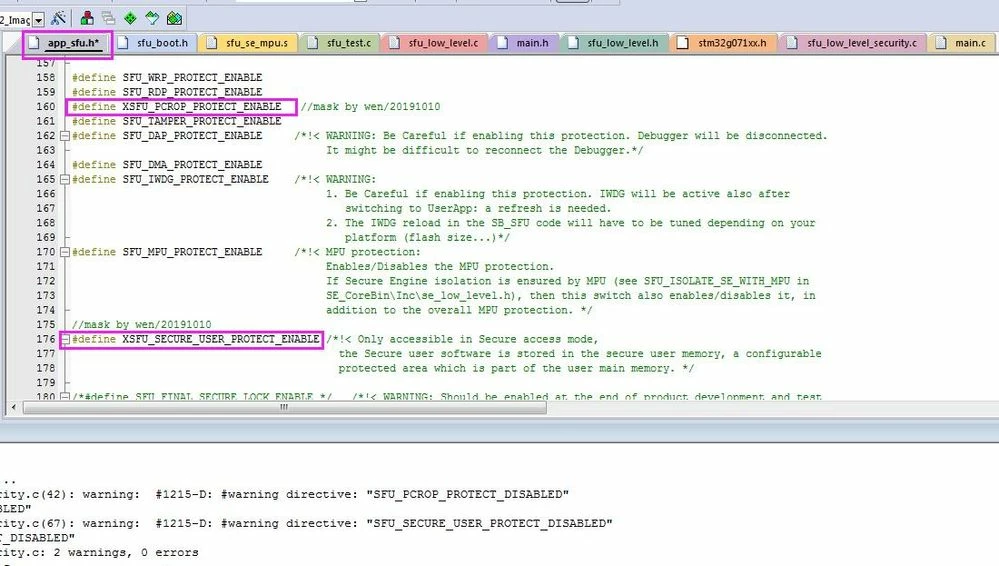Click SFU_IWDG_PROTECT_ENABLE on line 165
This screenshot has width=999, height=566.
[196, 180]
